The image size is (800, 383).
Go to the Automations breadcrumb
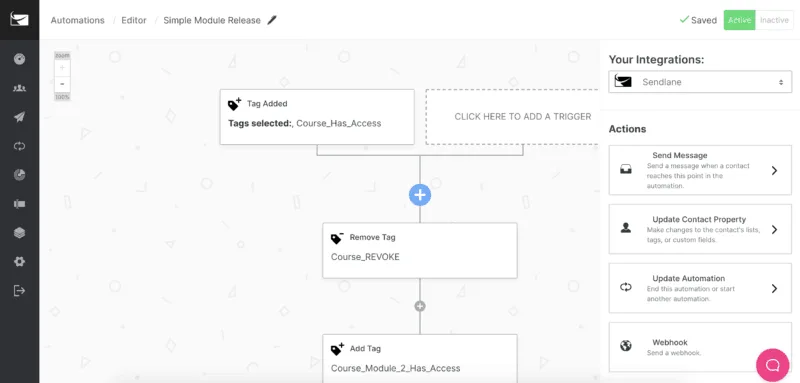click(78, 20)
